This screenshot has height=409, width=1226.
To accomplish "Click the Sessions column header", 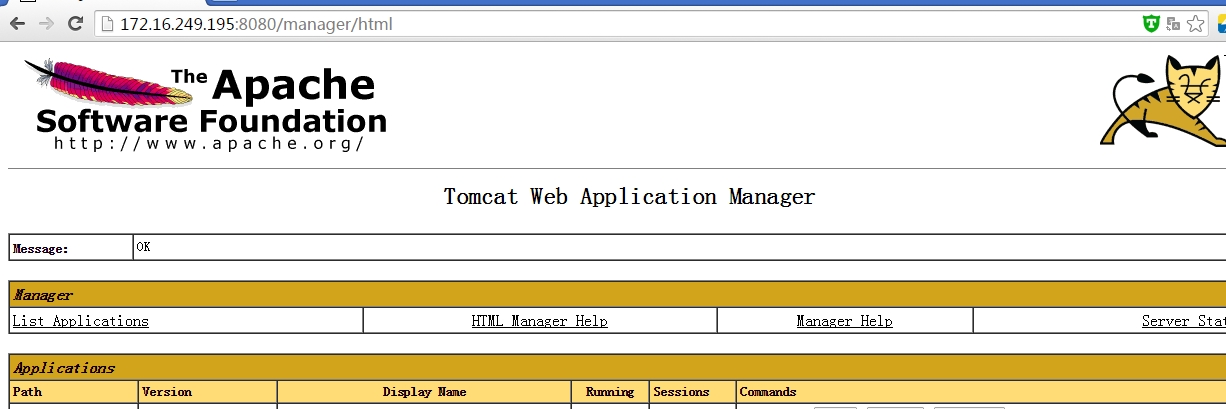I will click(x=693, y=392).
